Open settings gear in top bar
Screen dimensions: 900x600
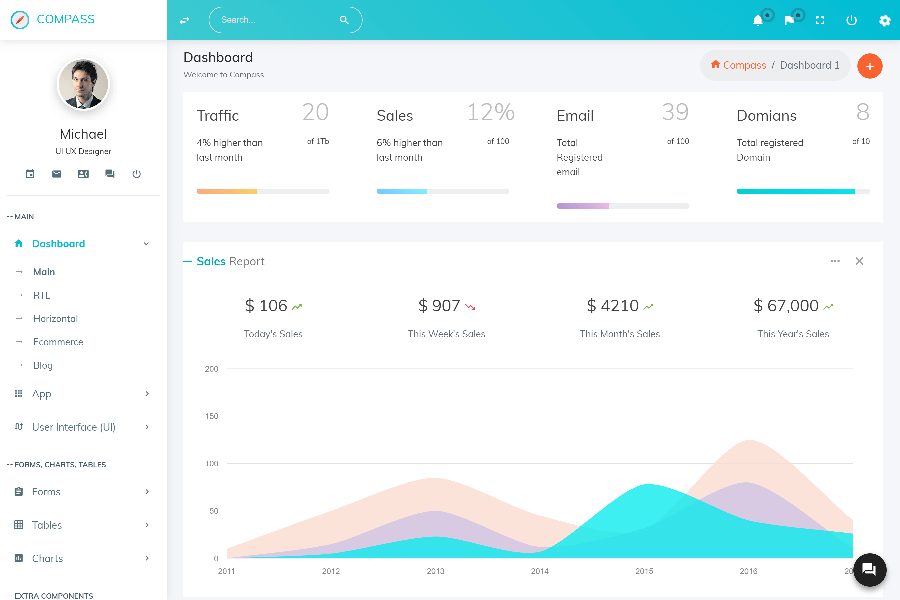[884, 20]
